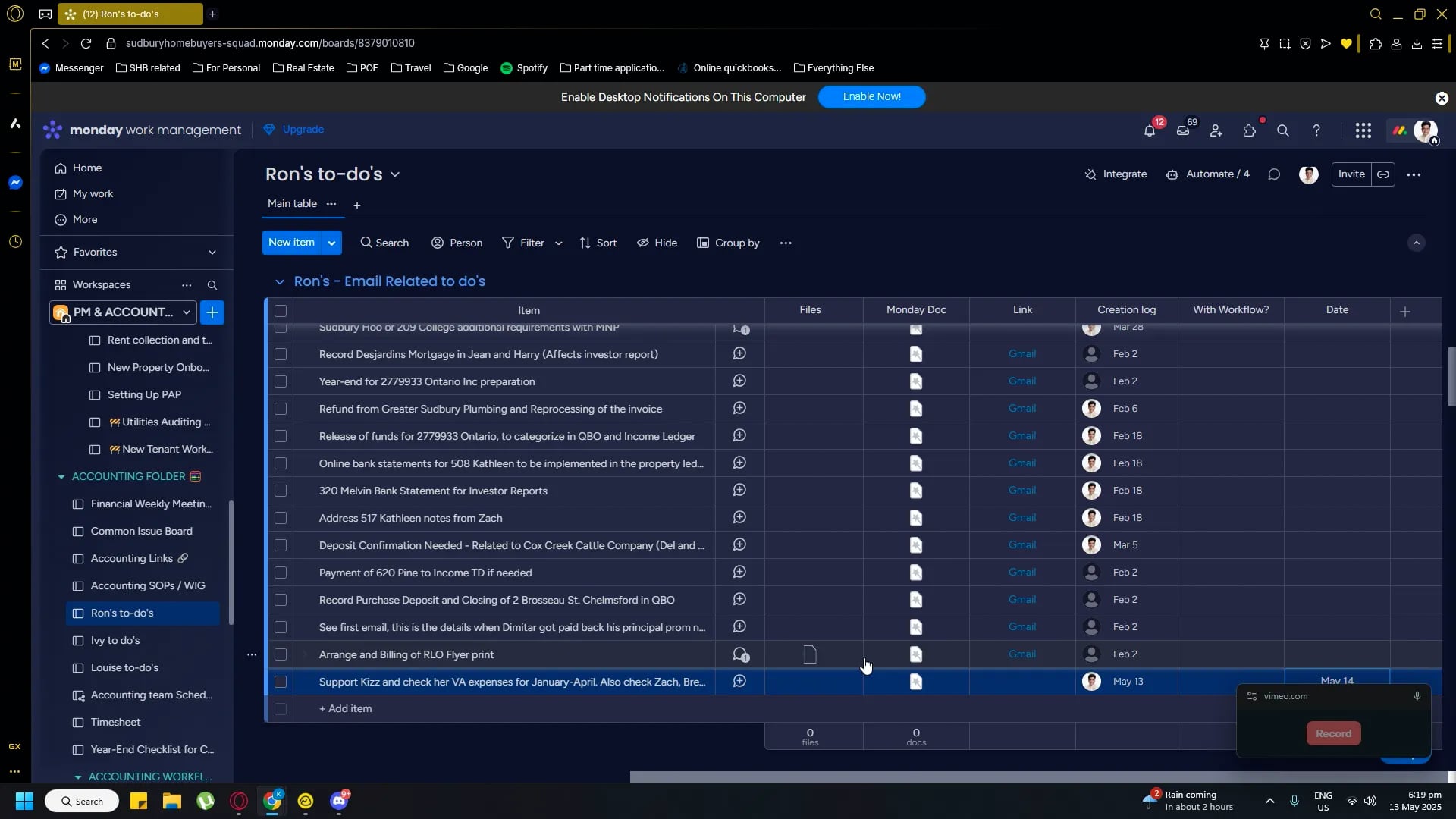The width and height of the screenshot is (1456, 819).
Task: Open Gmail link for Refund from Greater Sudbury row
Action: [x=1021, y=409]
